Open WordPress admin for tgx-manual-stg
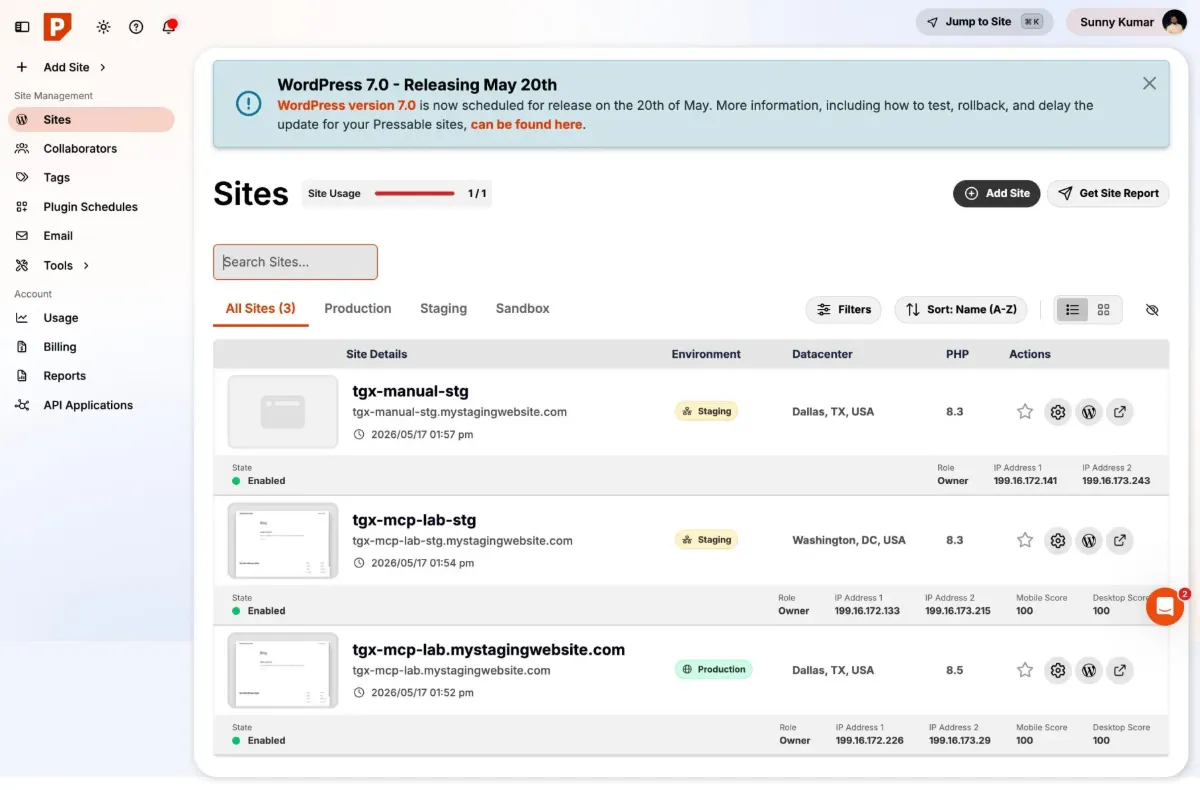This screenshot has width=1200, height=790. pos(1089,411)
